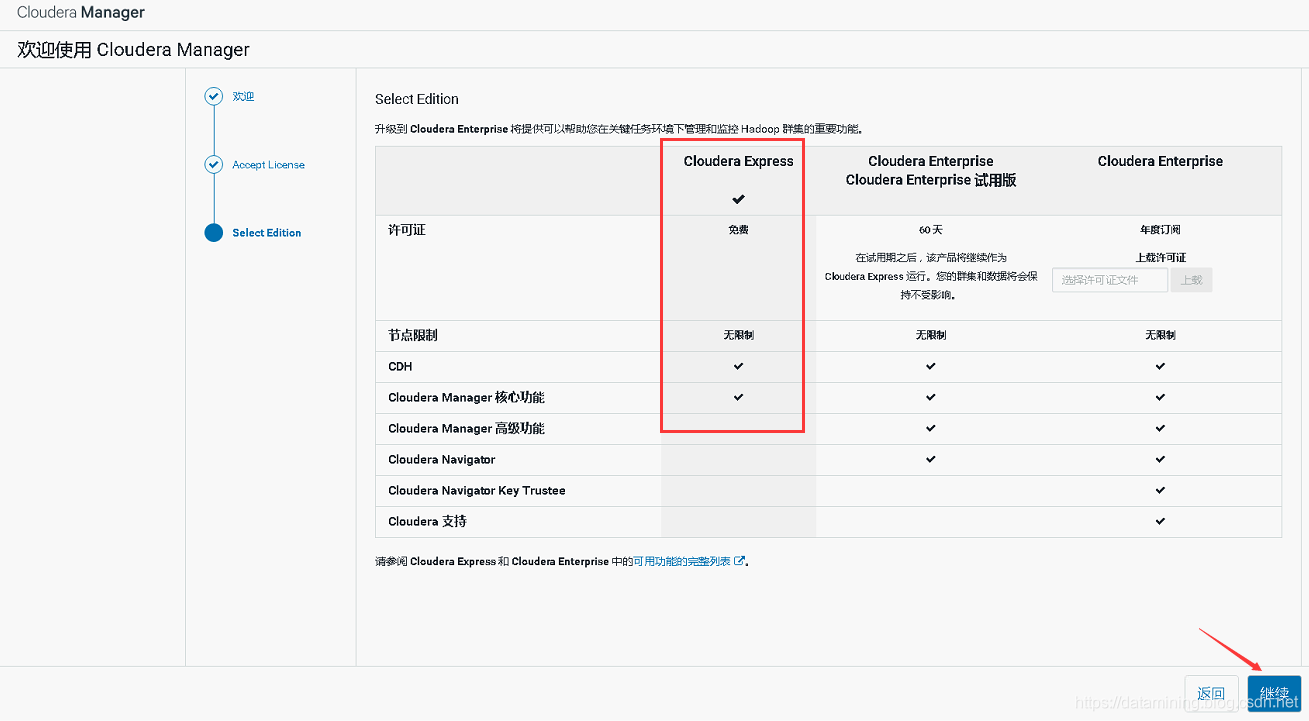Click the 上载 upload button
Screen dimensions: 1309x721
1191,280
